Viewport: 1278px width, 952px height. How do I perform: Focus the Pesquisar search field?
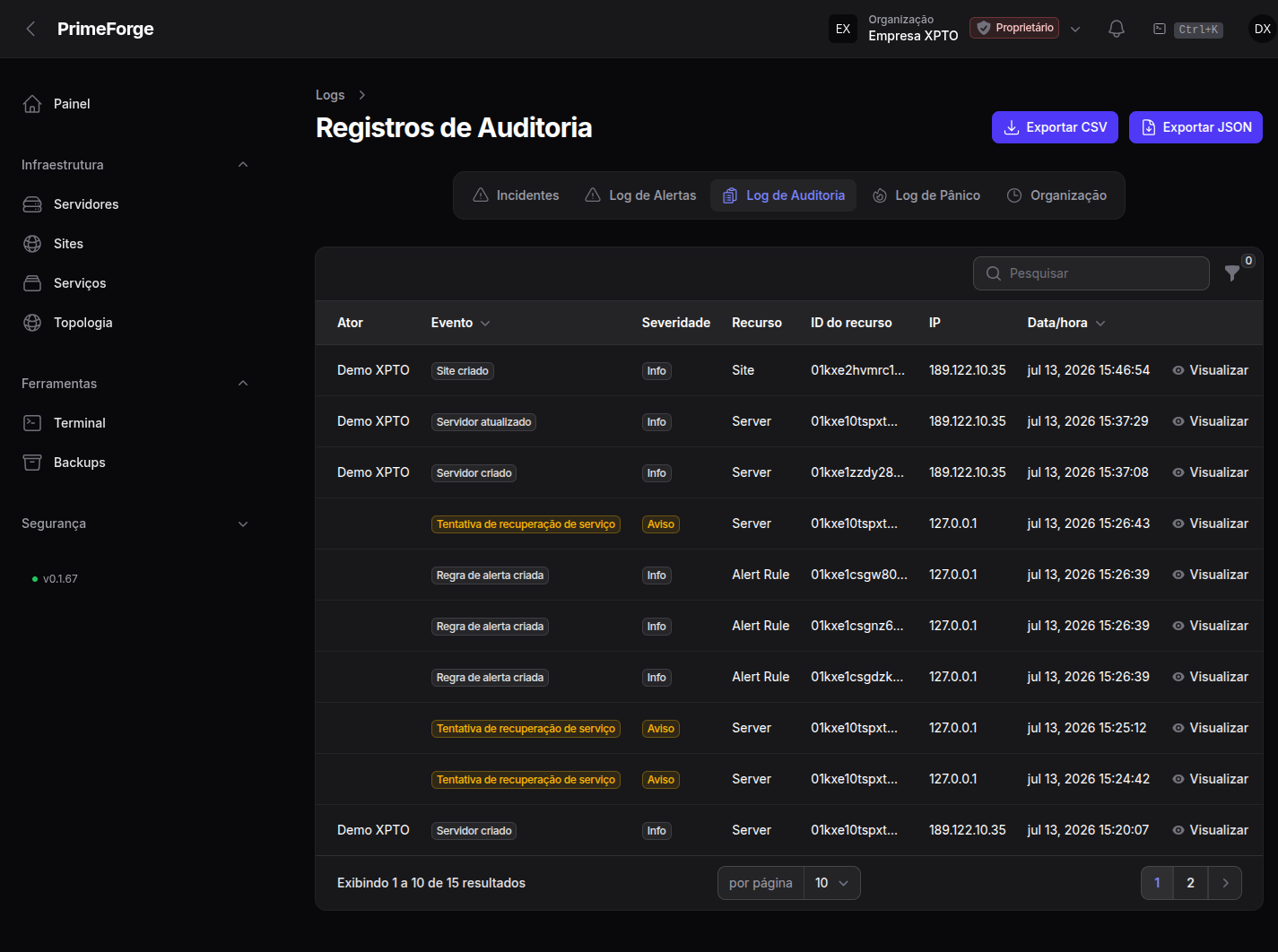point(1091,273)
